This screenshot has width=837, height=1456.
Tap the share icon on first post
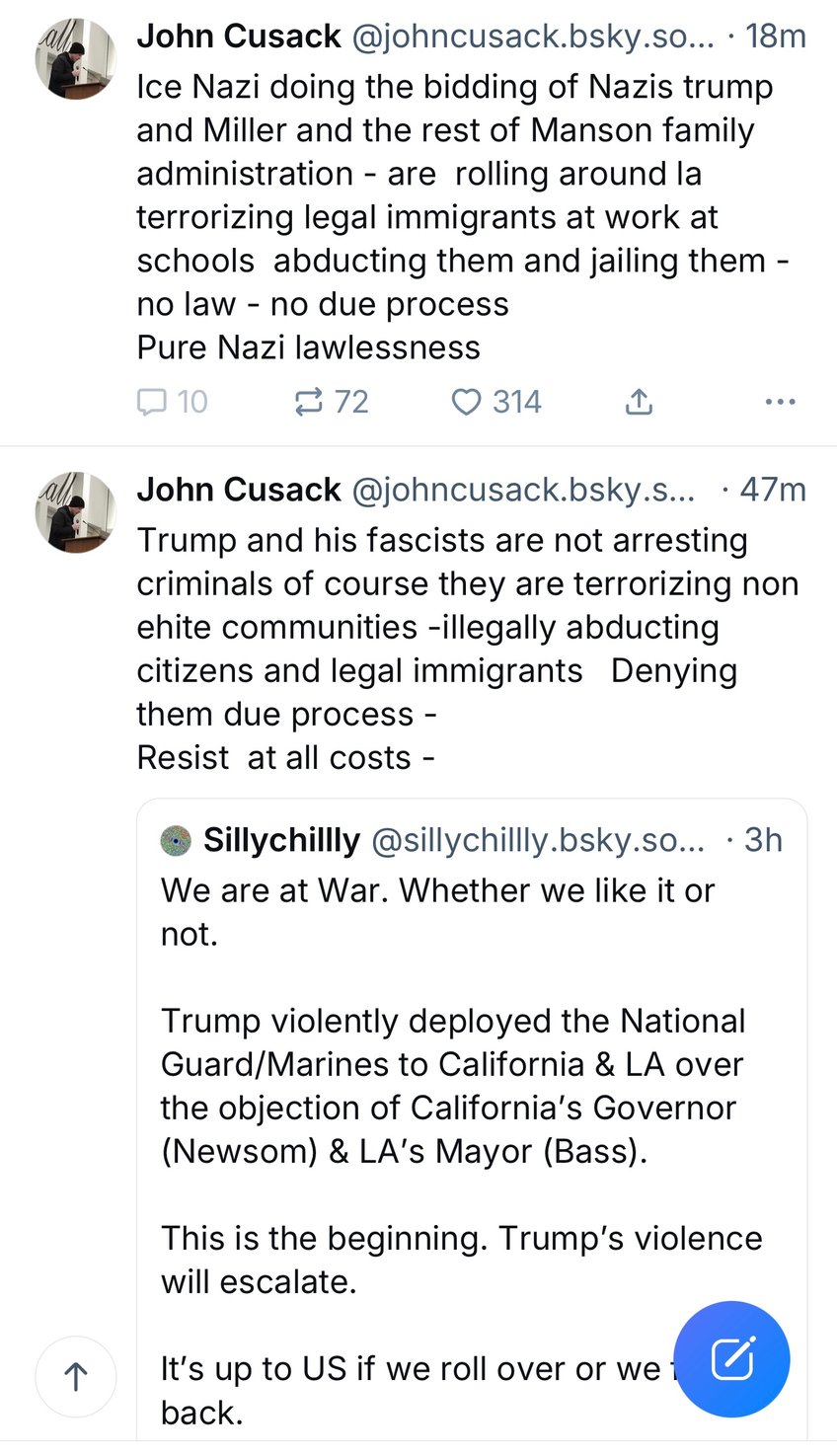(639, 402)
